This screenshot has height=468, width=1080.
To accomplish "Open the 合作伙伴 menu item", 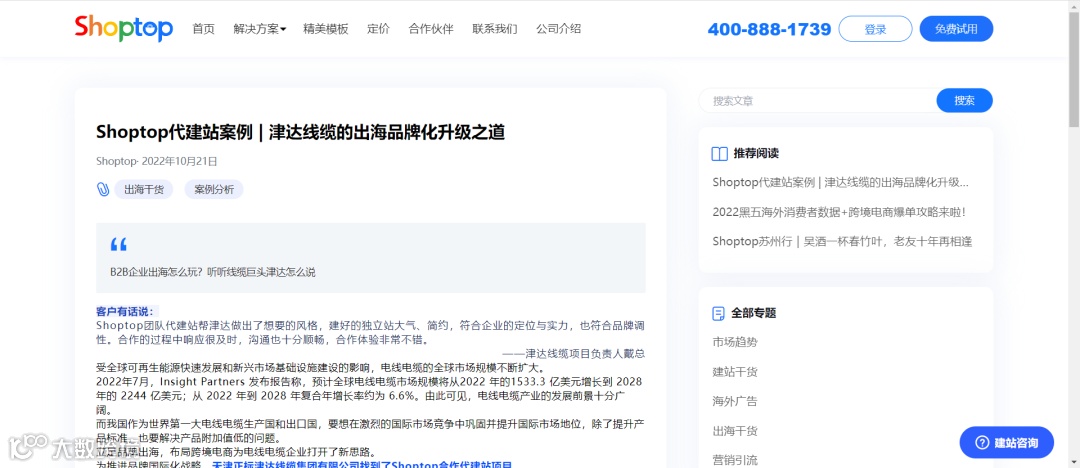I will 430,29.
